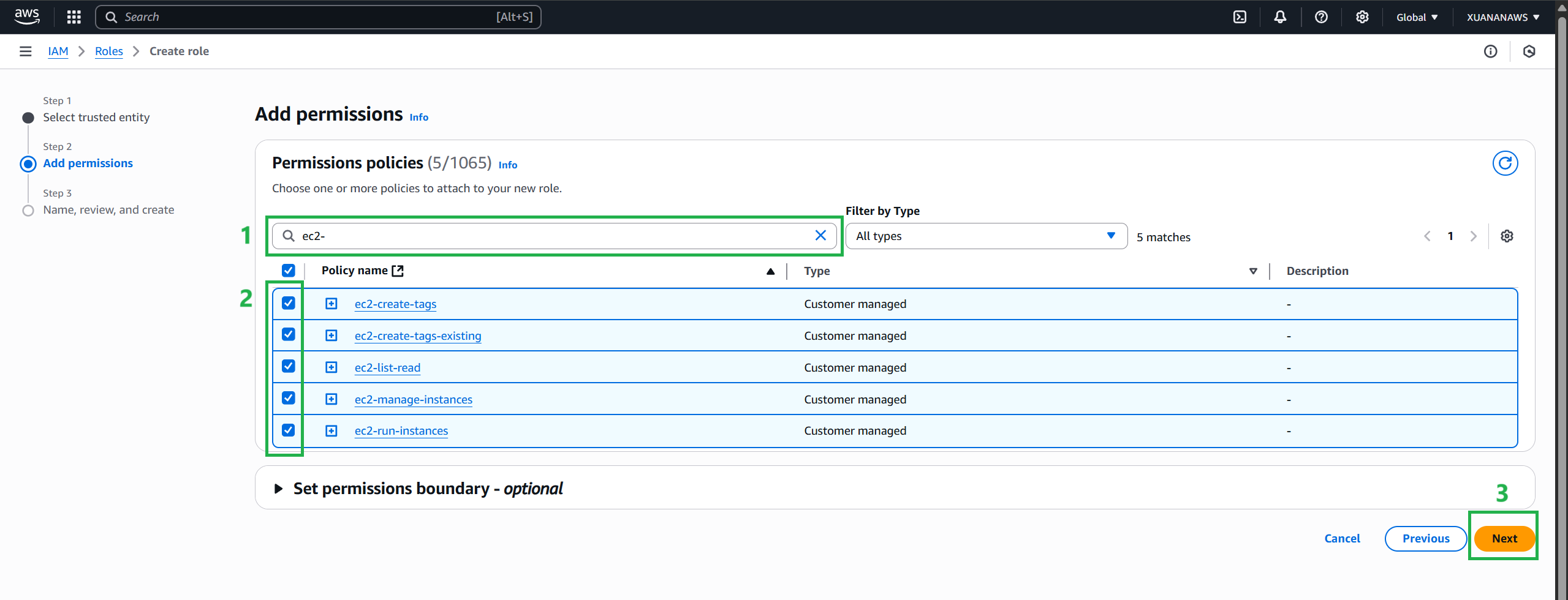The width and height of the screenshot is (1568, 600).
Task: Expand Set permissions boundary section
Action: [x=279, y=489]
